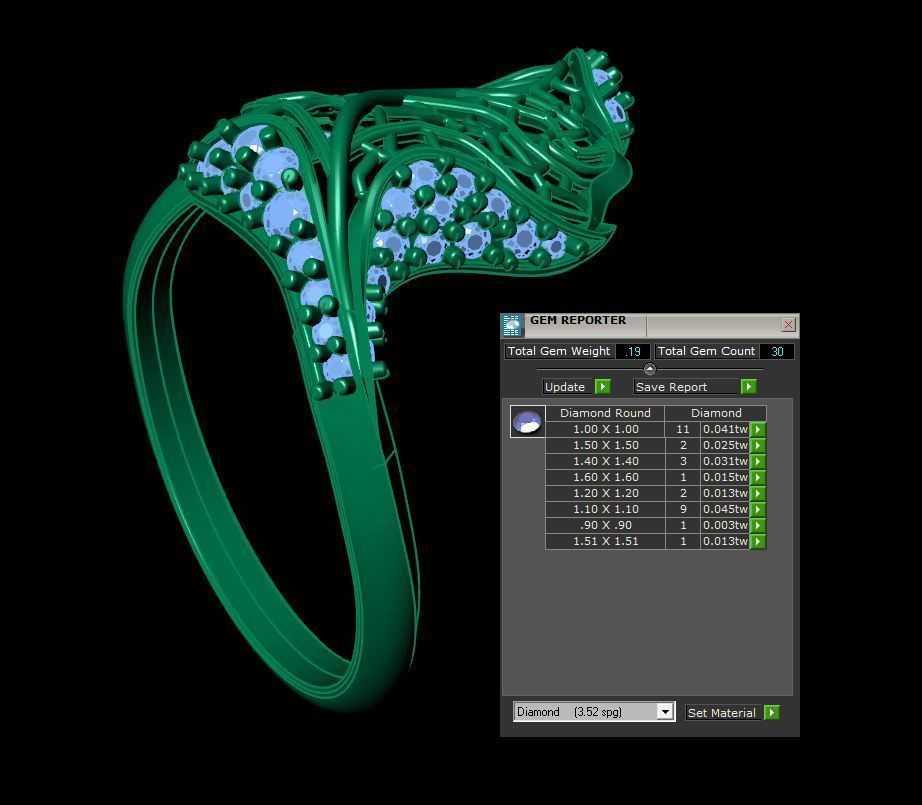The width and height of the screenshot is (922, 805).
Task: Select the Total Gem Weight value .19
Action: click(x=633, y=352)
